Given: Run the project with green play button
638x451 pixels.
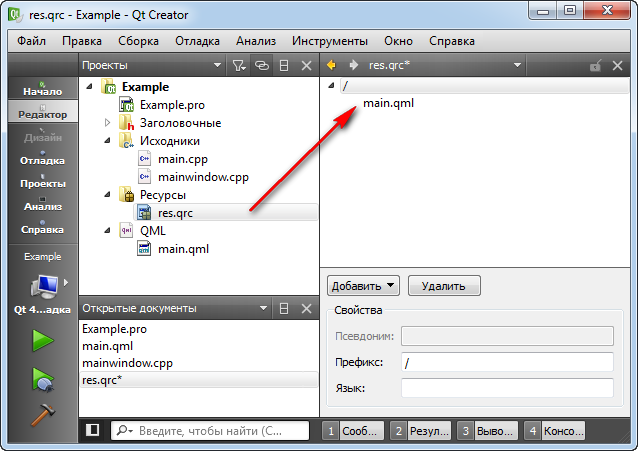Looking at the screenshot, I should [x=43, y=341].
